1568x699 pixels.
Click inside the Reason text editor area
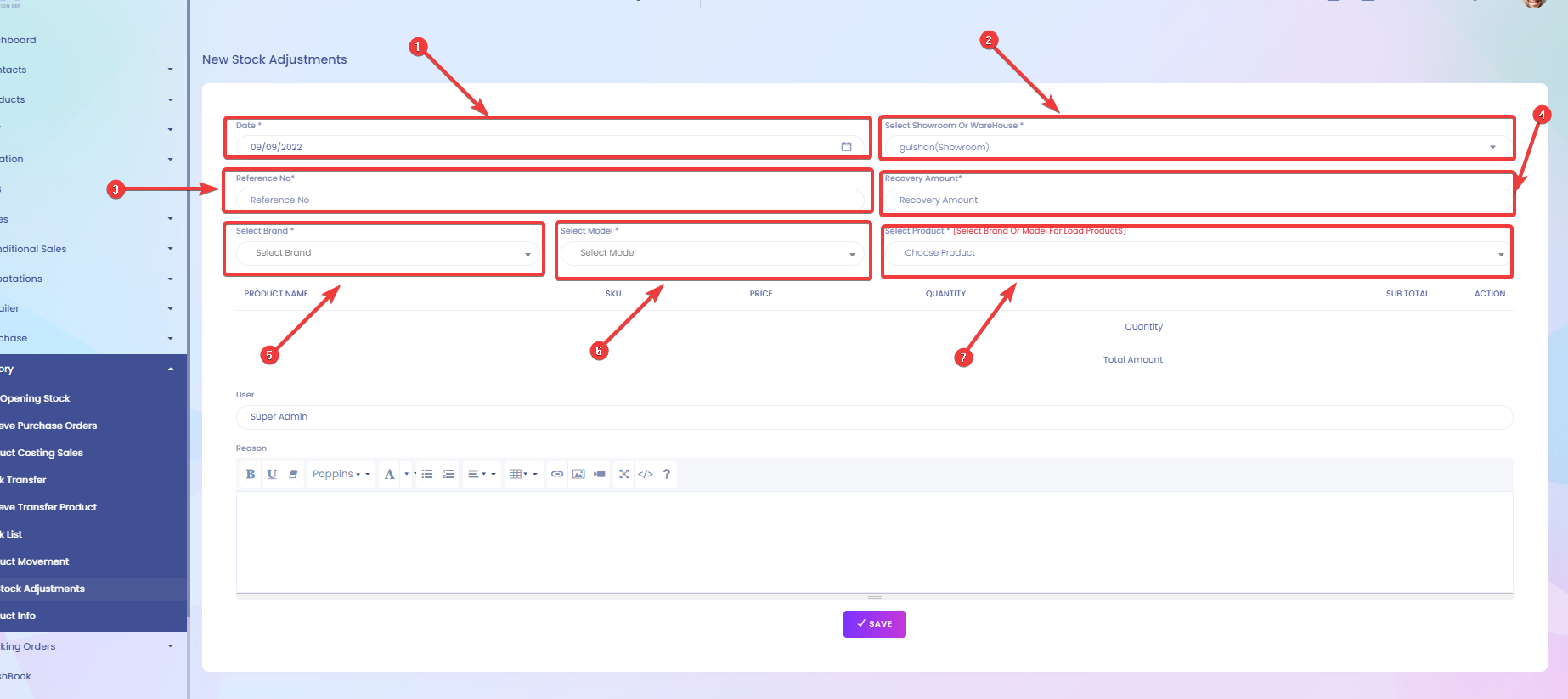pyautogui.click(x=874, y=542)
